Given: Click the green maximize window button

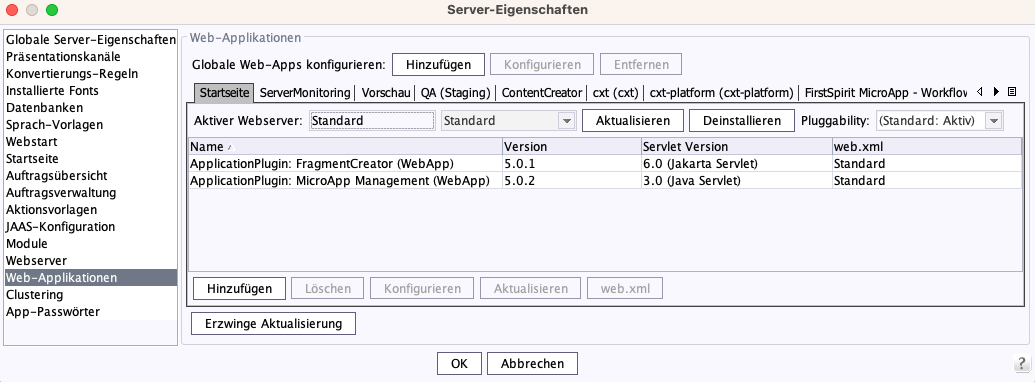Looking at the screenshot, I should 51,10.
